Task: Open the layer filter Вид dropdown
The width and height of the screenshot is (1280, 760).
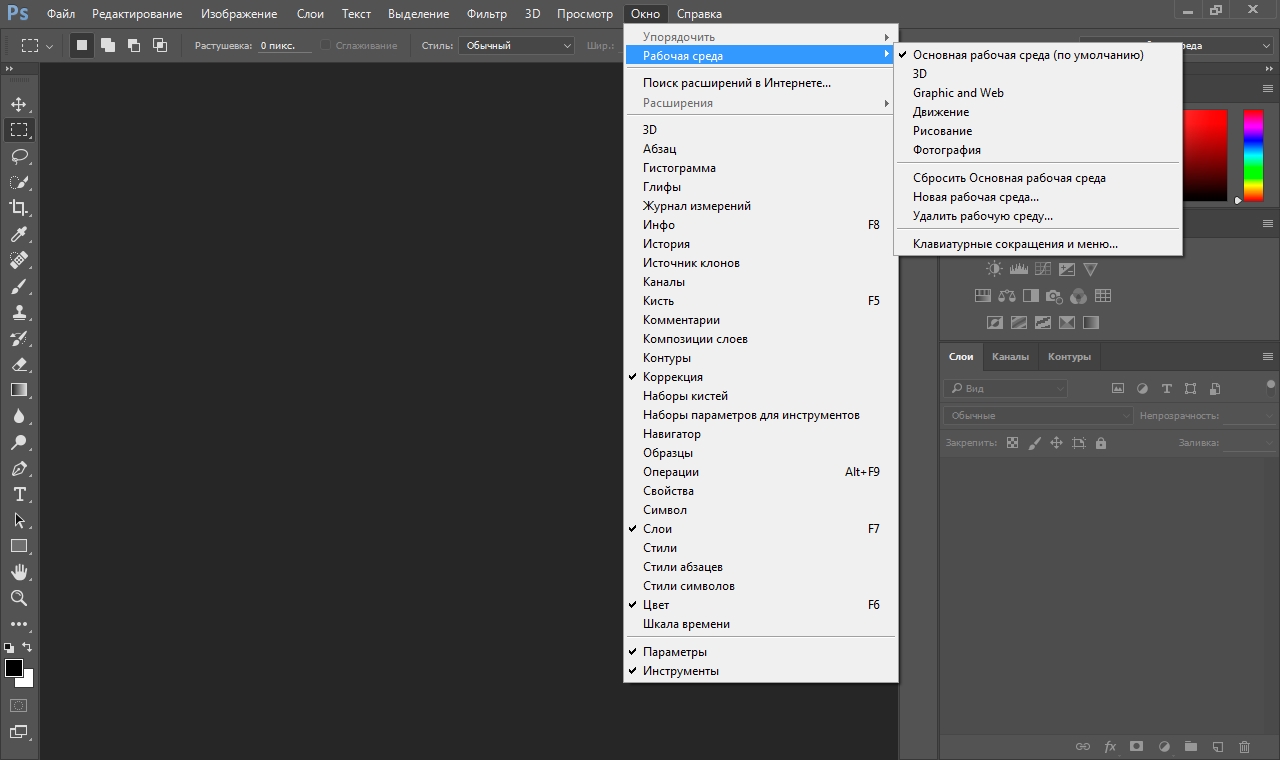Action: click(x=1005, y=388)
